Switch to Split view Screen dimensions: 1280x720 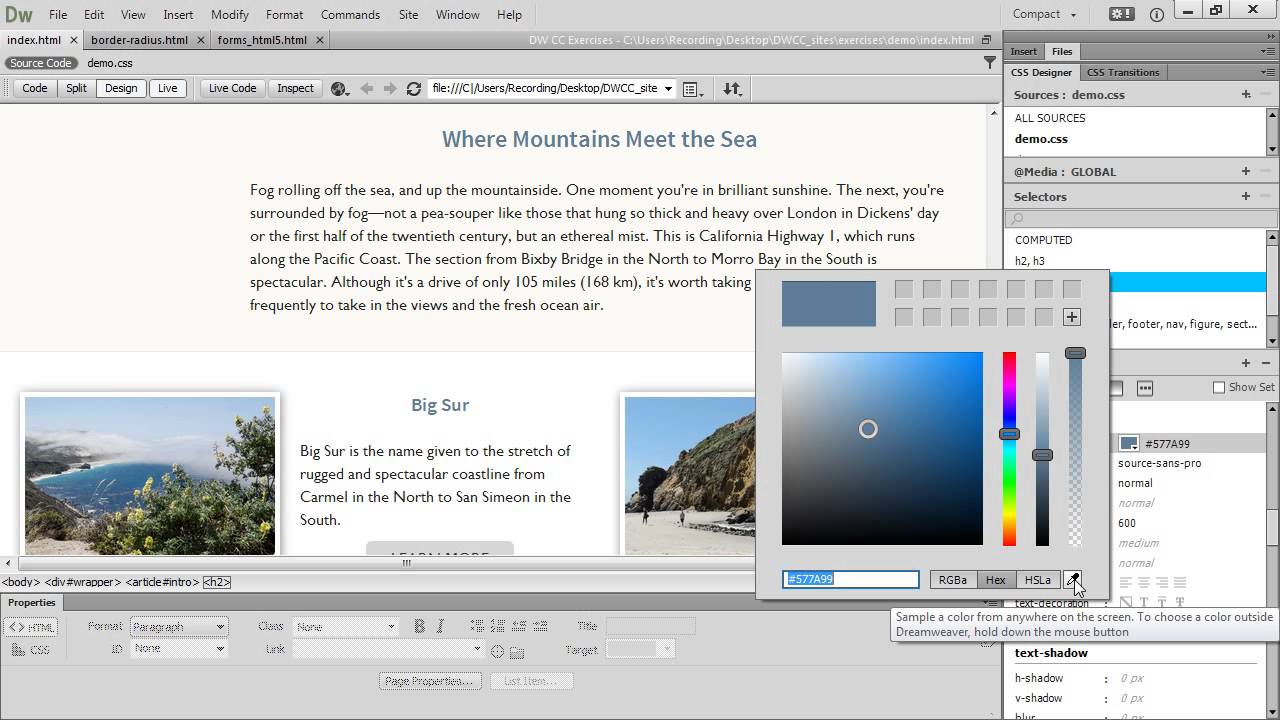[76, 88]
